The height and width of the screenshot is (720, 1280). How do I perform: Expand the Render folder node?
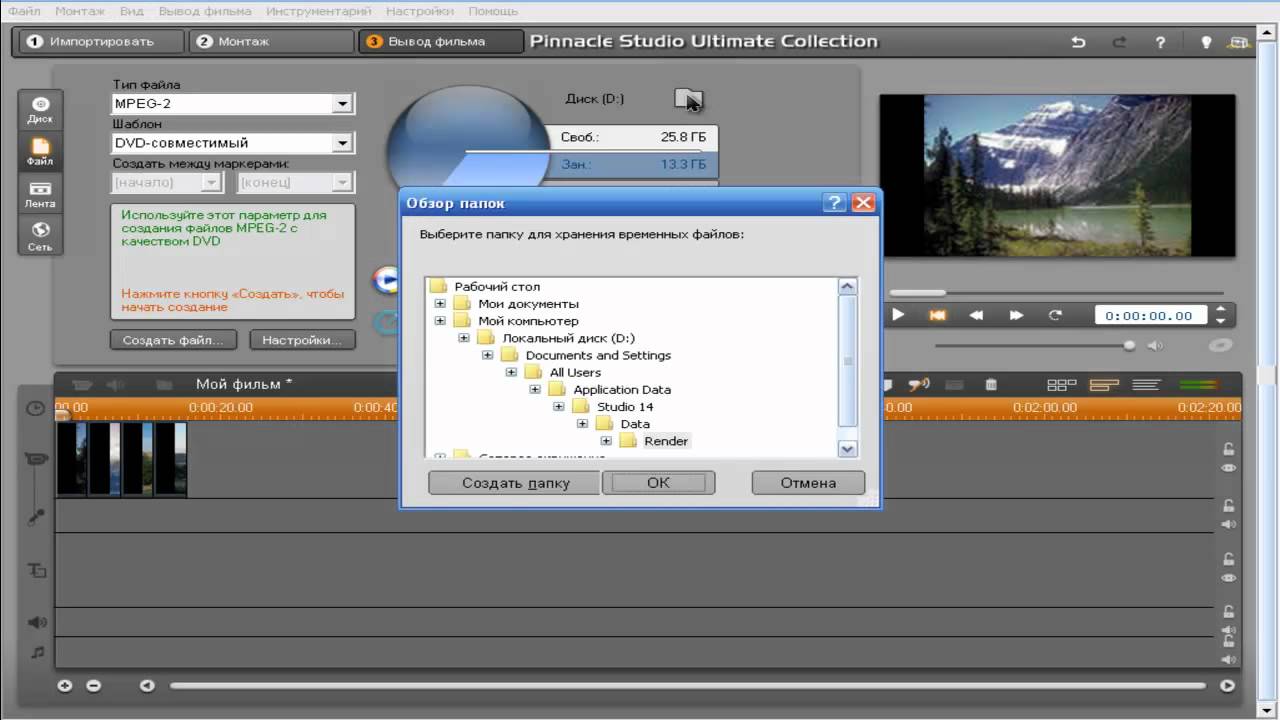point(606,441)
